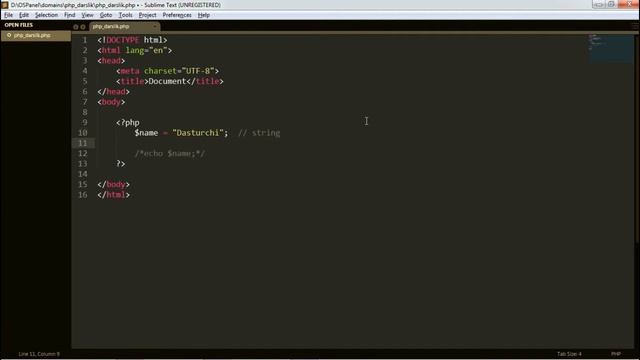Click the previous tab arrow left of php_darslik.php tab
Screen dimensions: 640x360
[x=76, y=27]
